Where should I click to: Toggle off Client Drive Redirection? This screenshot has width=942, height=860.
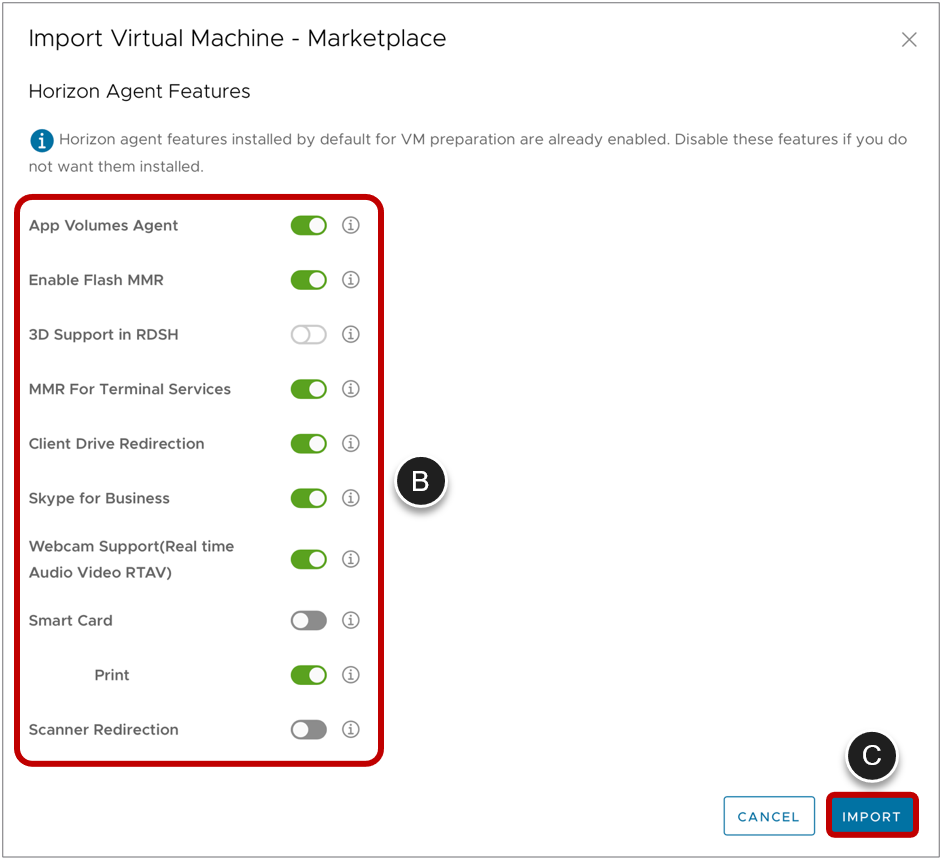click(308, 443)
